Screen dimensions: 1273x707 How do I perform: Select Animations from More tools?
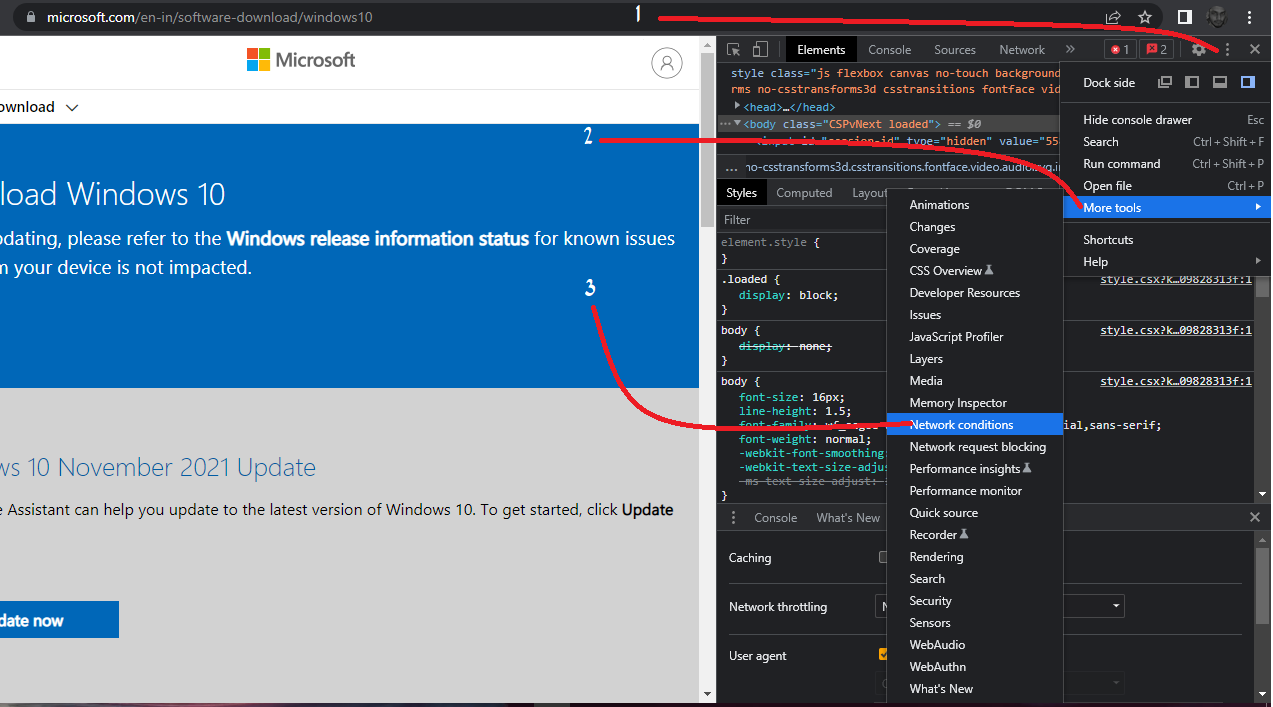coord(974,205)
